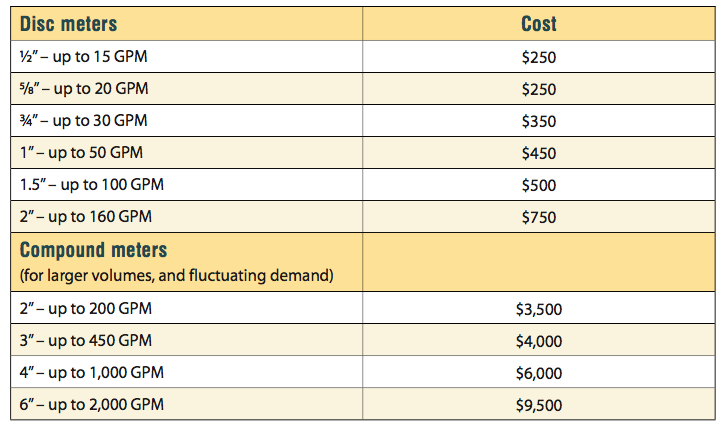Select the 1" – up to 50 GPM row
The width and height of the screenshot is (723, 428).
pyautogui.click(x=74, y=153)
